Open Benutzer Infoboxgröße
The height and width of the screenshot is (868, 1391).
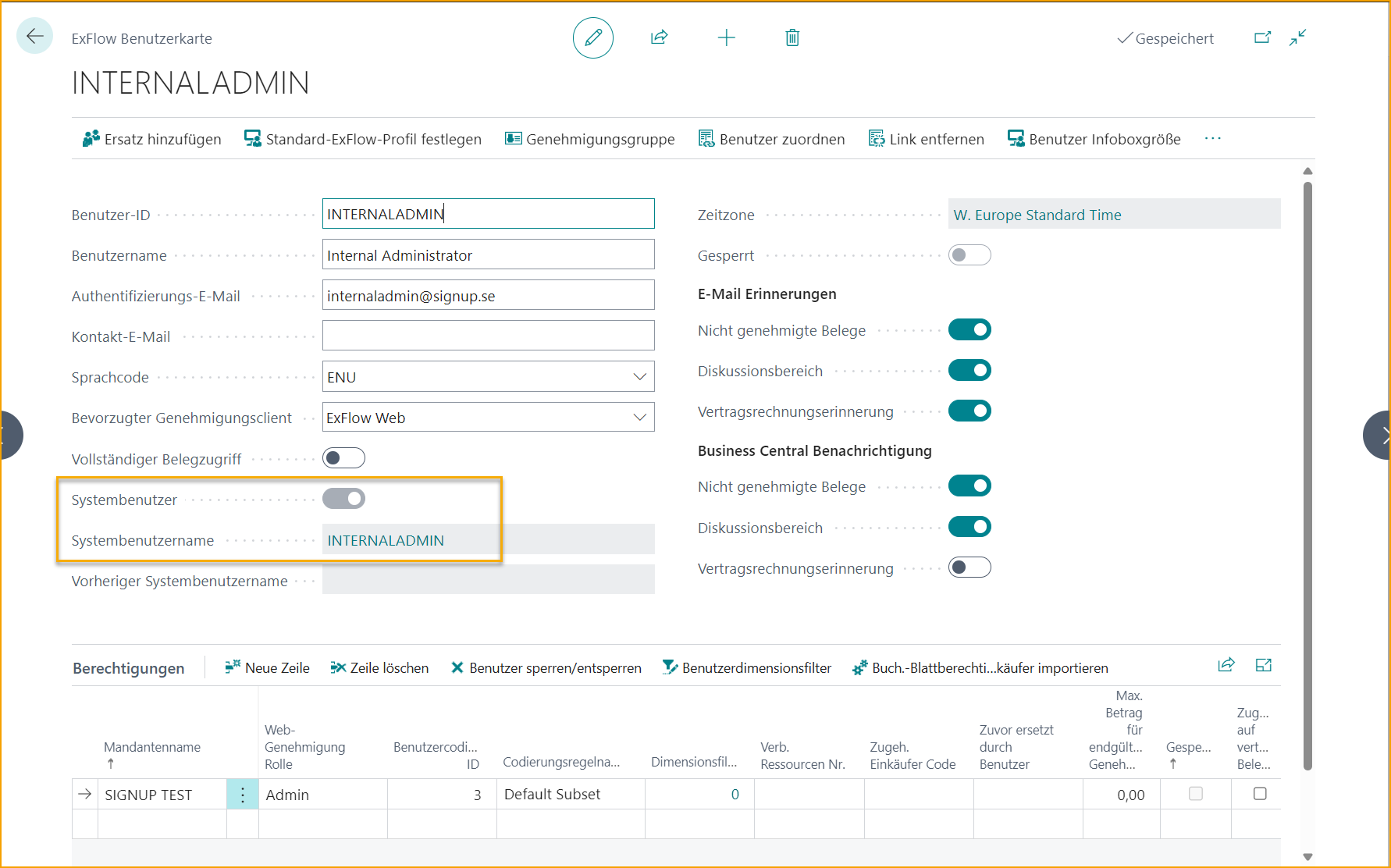(1094, 139)
